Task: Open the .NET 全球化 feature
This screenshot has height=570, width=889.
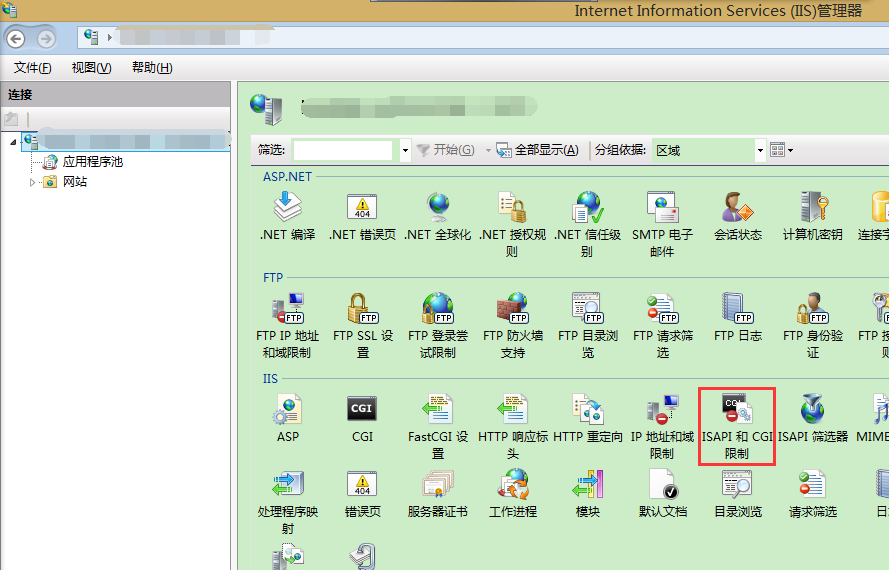Action: pos(438,216)
